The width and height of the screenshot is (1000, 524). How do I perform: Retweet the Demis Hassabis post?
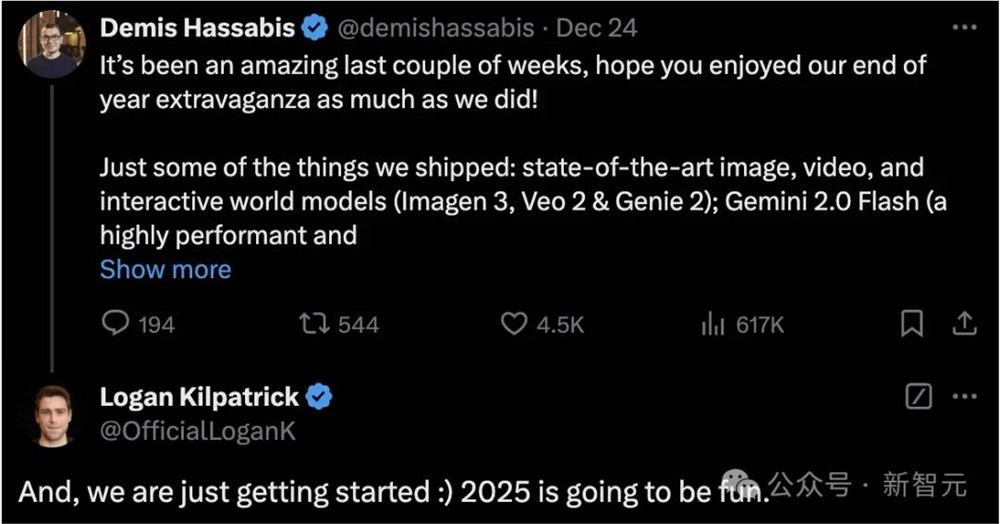(x=314, y=324)
